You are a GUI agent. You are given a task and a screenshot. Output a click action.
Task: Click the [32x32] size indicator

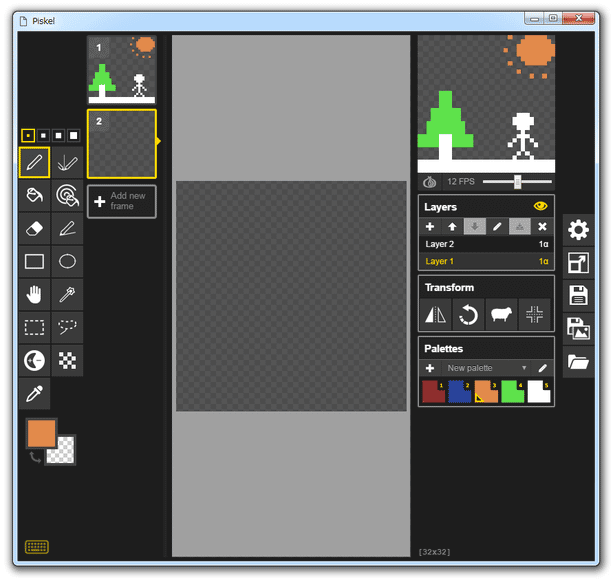tap(434, 552)
